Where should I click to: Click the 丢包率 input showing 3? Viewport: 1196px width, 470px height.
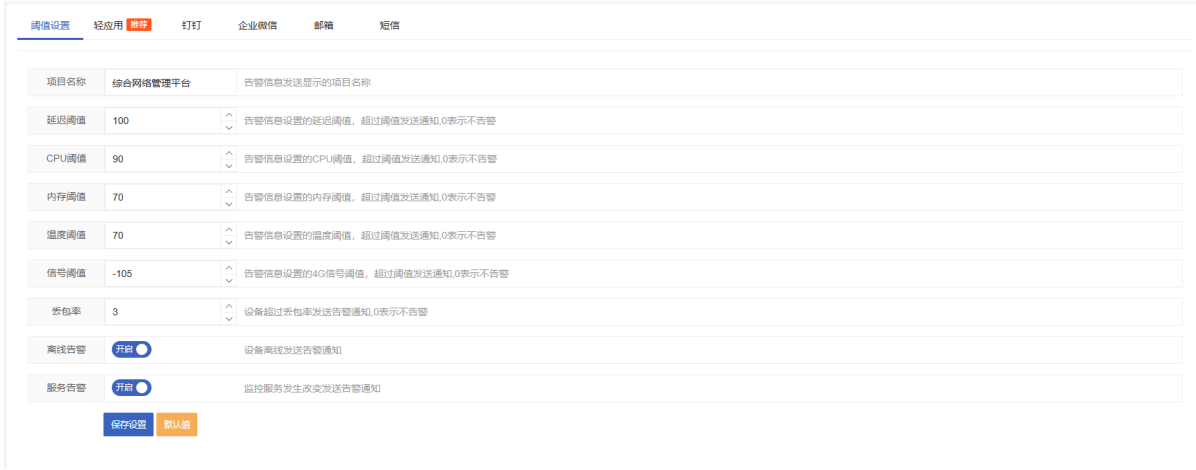[x=162, y=312]
